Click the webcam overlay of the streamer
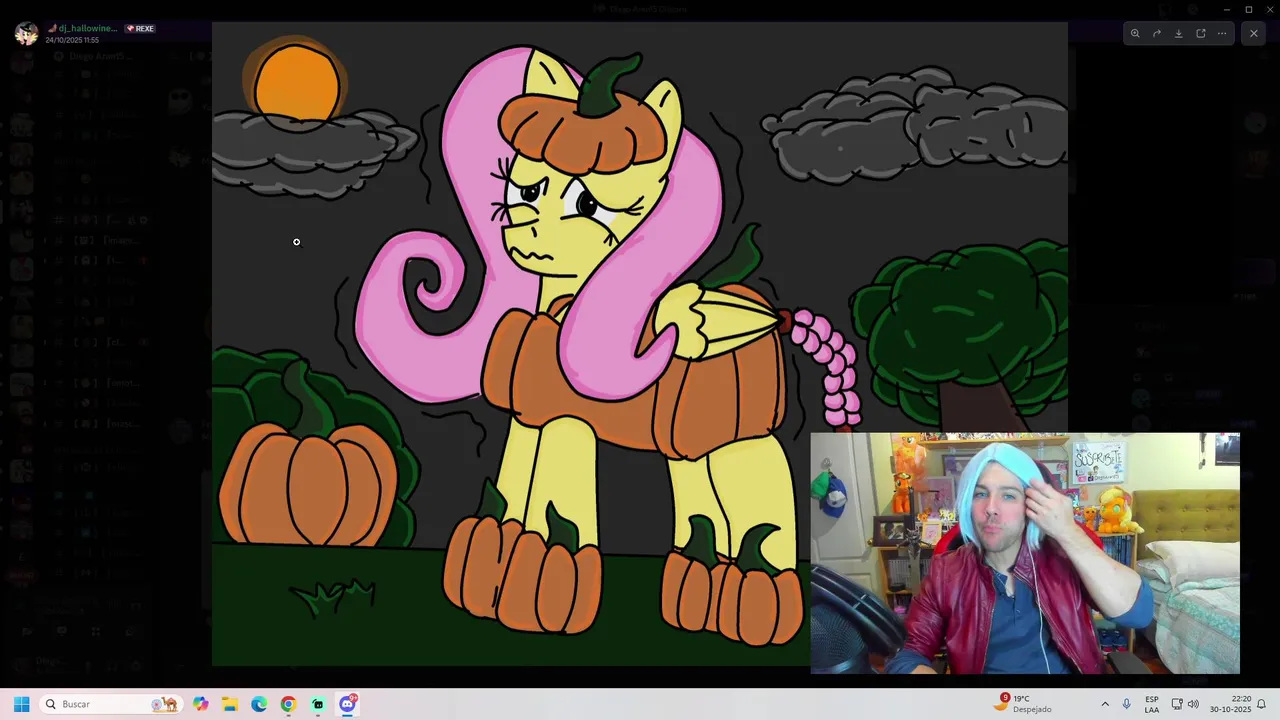Screen dimensions: 1280x720 (x=1025, y=553)
